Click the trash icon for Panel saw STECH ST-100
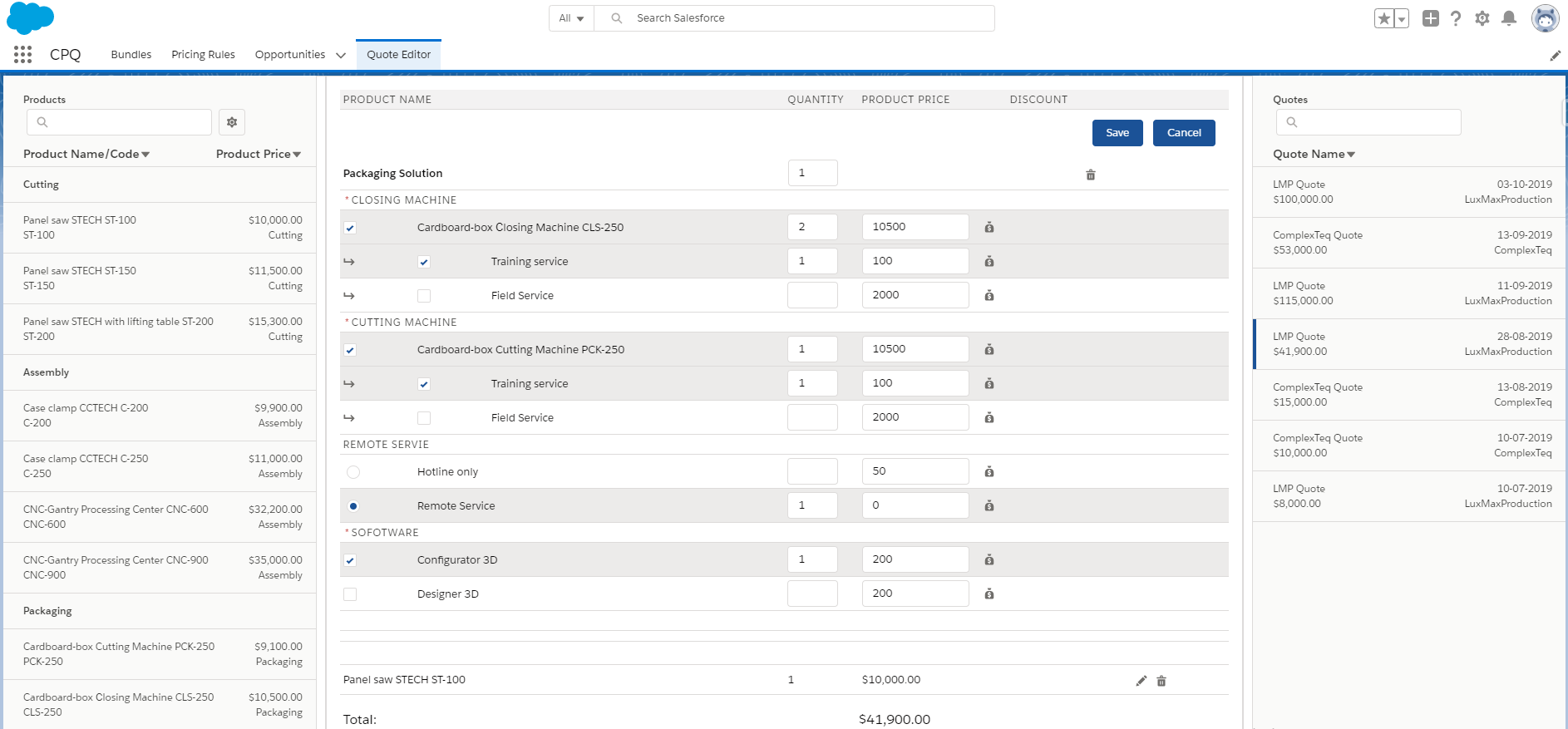This screenshot has width=1568, height=729. pos(1161,681)
